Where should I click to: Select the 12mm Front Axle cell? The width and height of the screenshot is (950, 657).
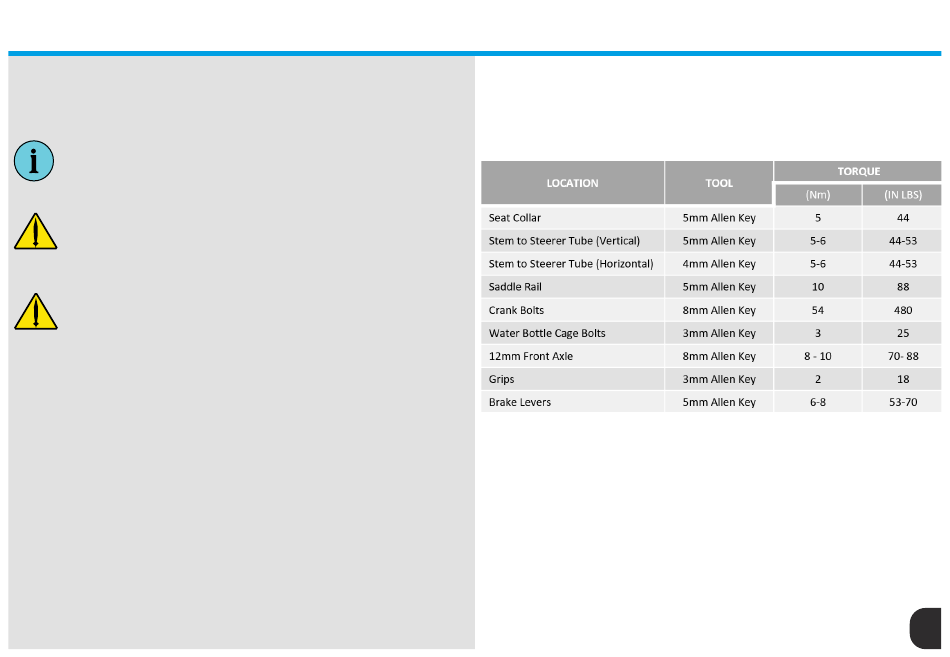pyautogui.click(x=573, y=356)
